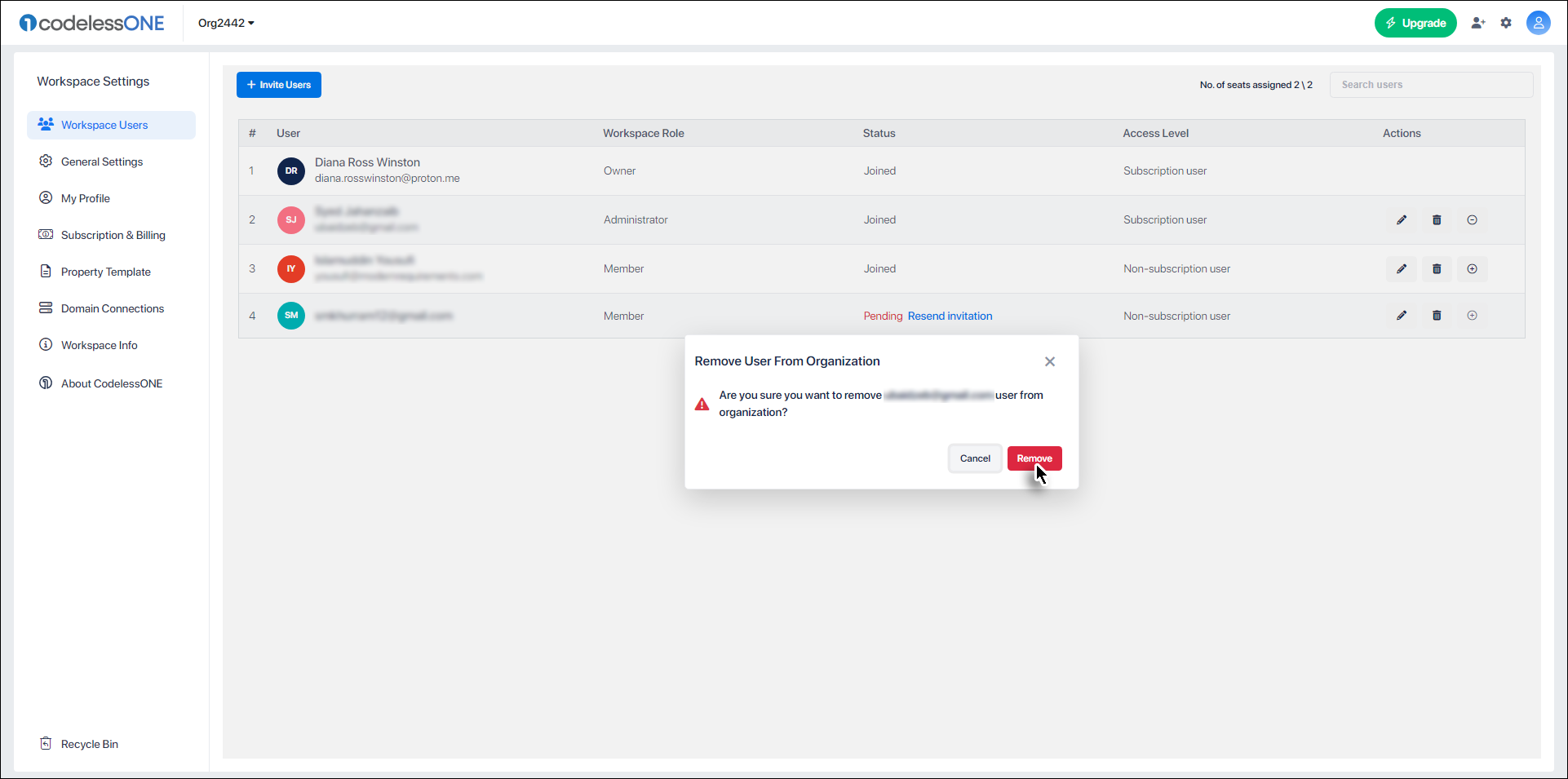The image size is (1568, 779).
Task: Click the add-user icon beside the Upgrade button
Action: coord(1478,23)
